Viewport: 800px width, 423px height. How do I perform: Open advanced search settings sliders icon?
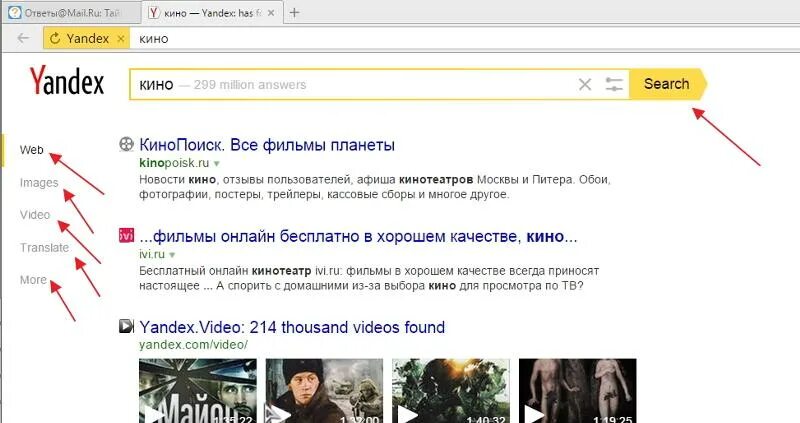click(614, 84)
